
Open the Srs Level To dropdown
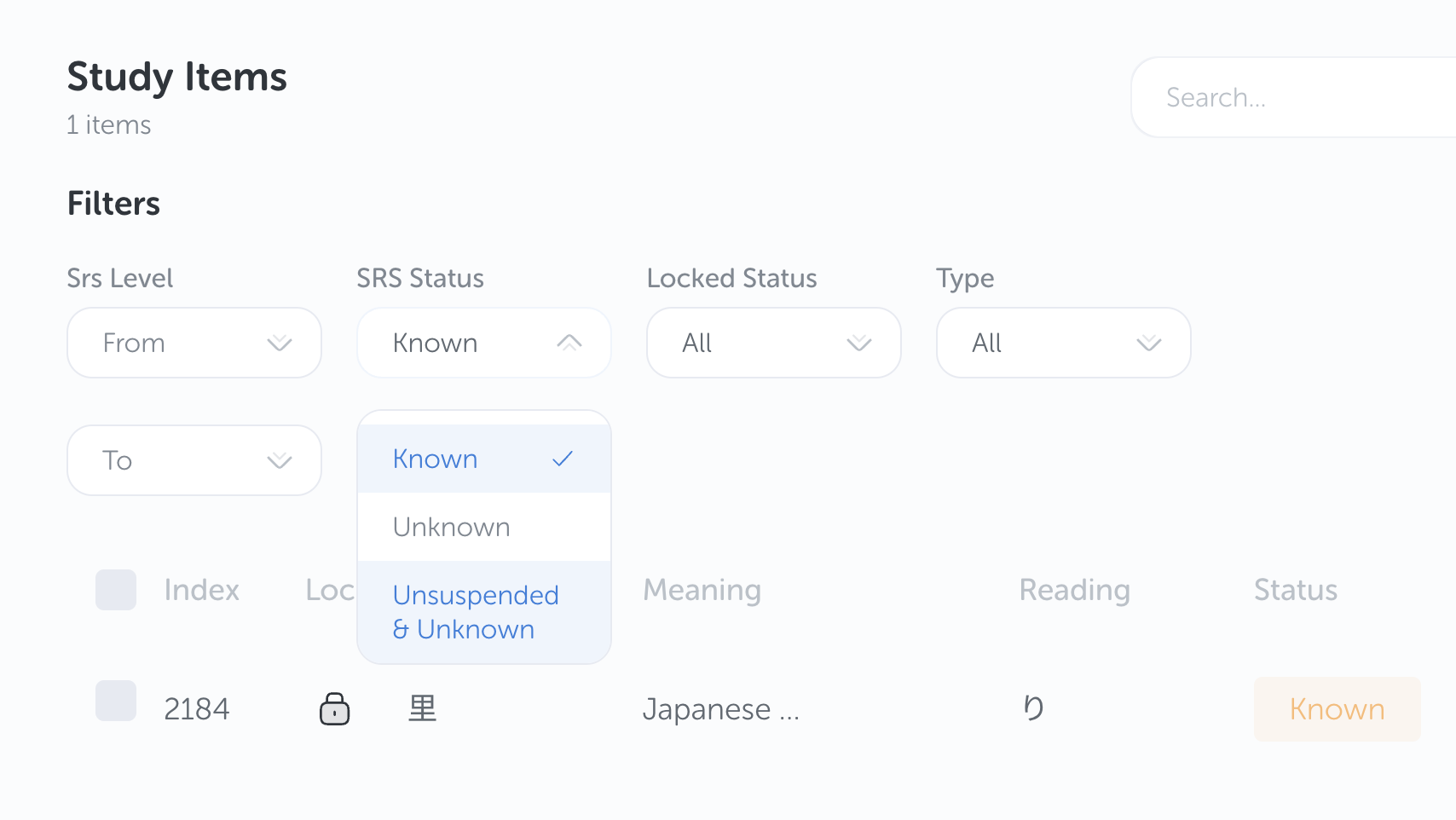[x=194, y=460]
